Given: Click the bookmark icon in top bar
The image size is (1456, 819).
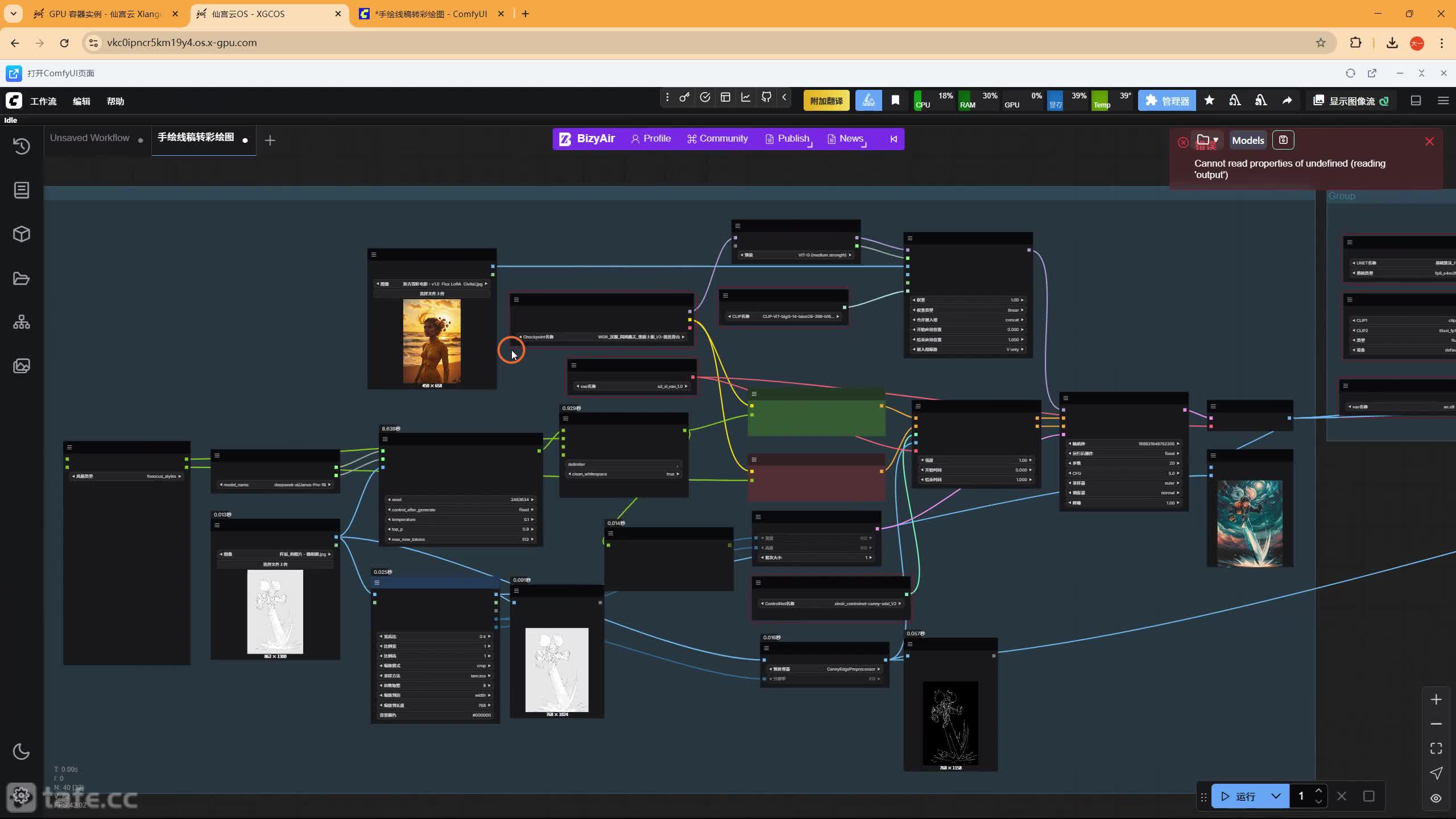Looking at the screenshot, I should pyautogui.click(x=895, y=101).
